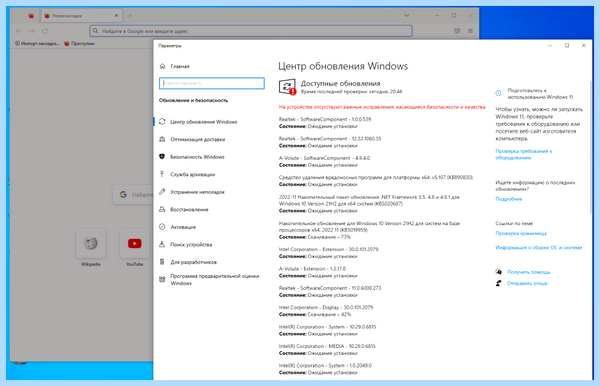This screenshot has width=600, height=386.
Task: Click the Windows Insider program icon
Action: point(162,279)
